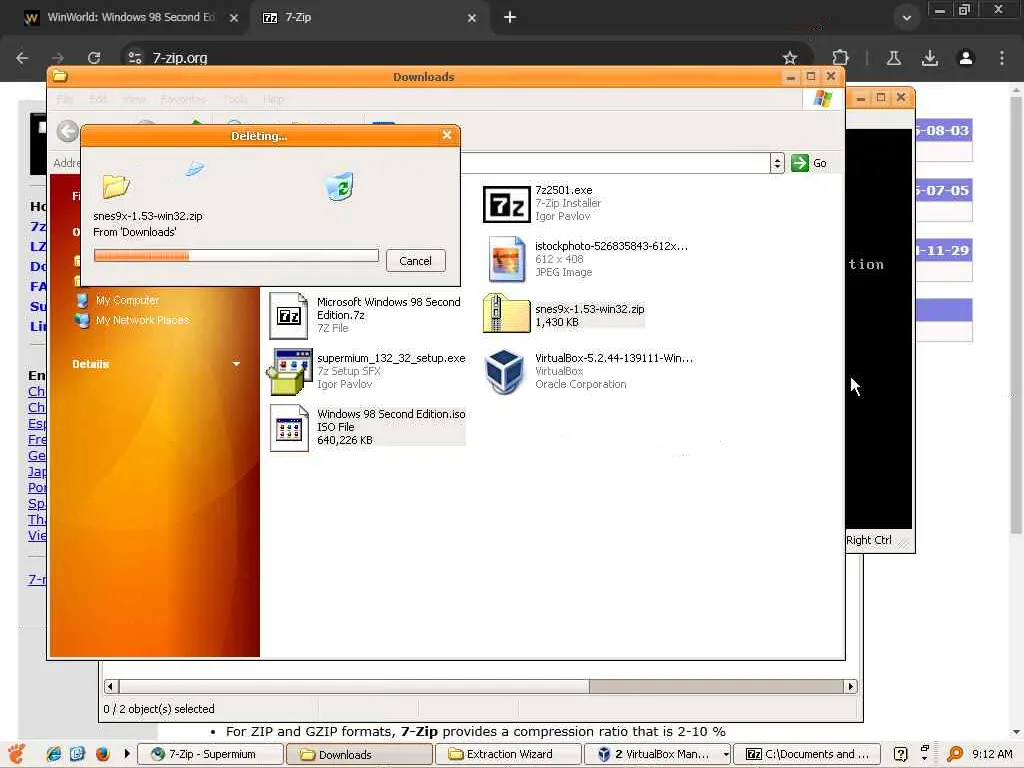Expand the quick launch overflow arrow

(127, 754)
